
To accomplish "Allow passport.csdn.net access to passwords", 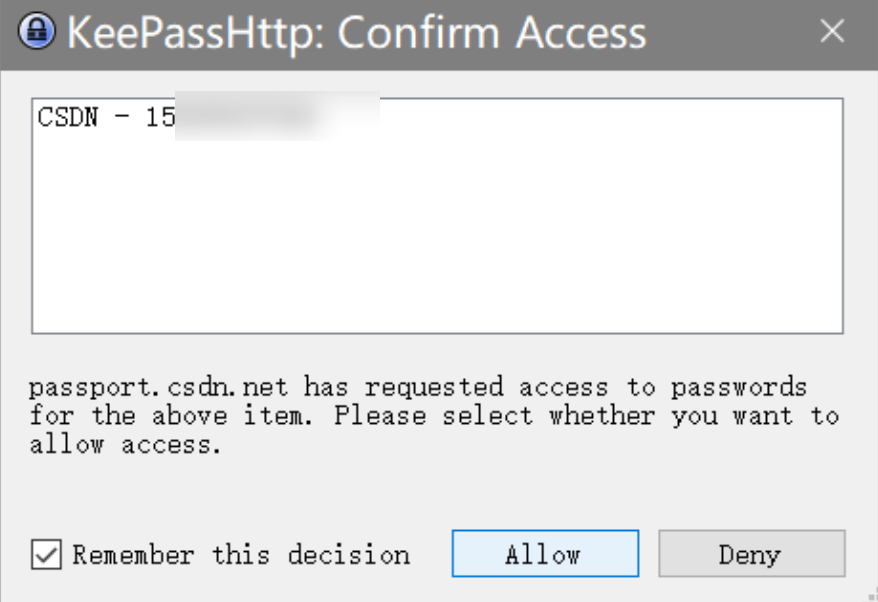I will [x=544, y=553].
